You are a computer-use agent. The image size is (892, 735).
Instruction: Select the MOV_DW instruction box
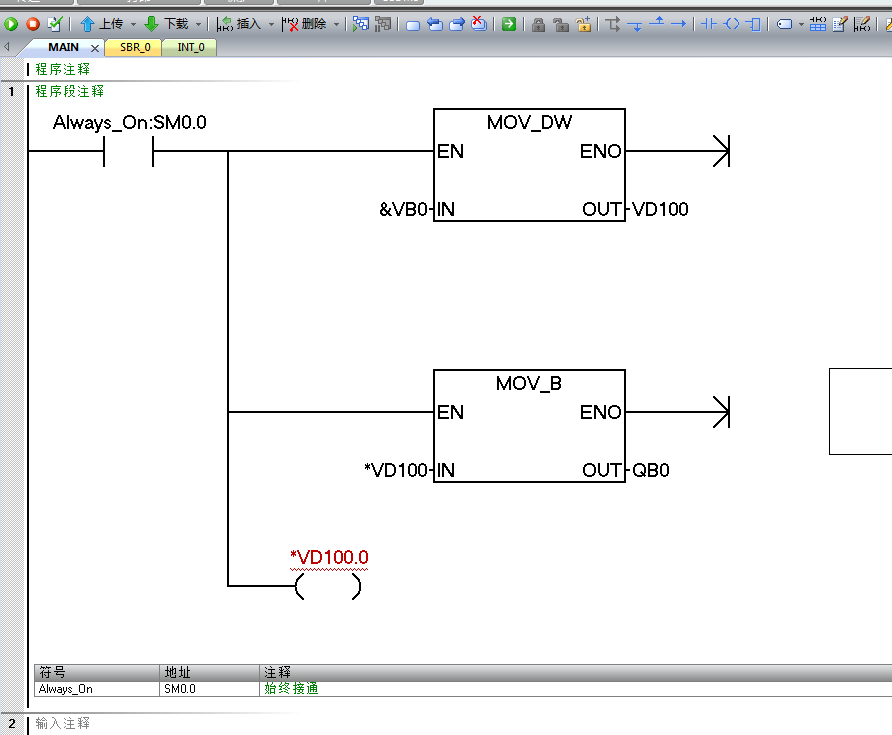(x=529, y=165)
